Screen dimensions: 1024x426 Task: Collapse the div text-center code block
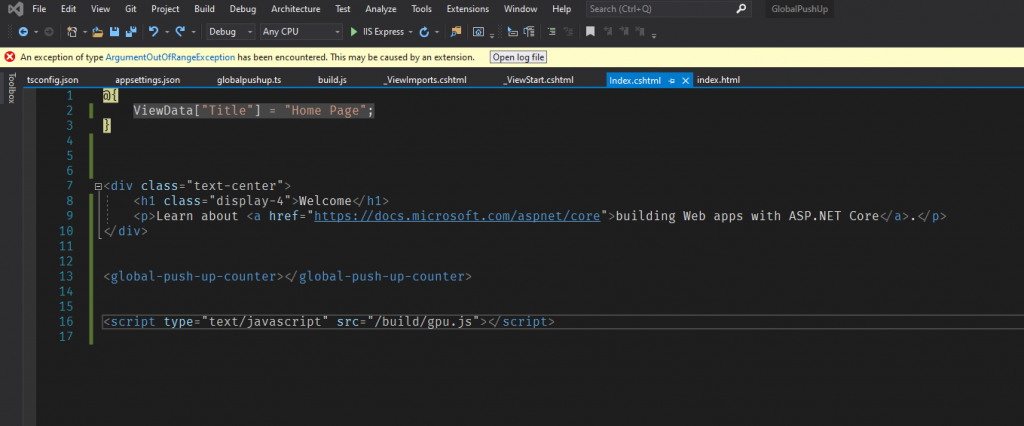pos(98,186)
